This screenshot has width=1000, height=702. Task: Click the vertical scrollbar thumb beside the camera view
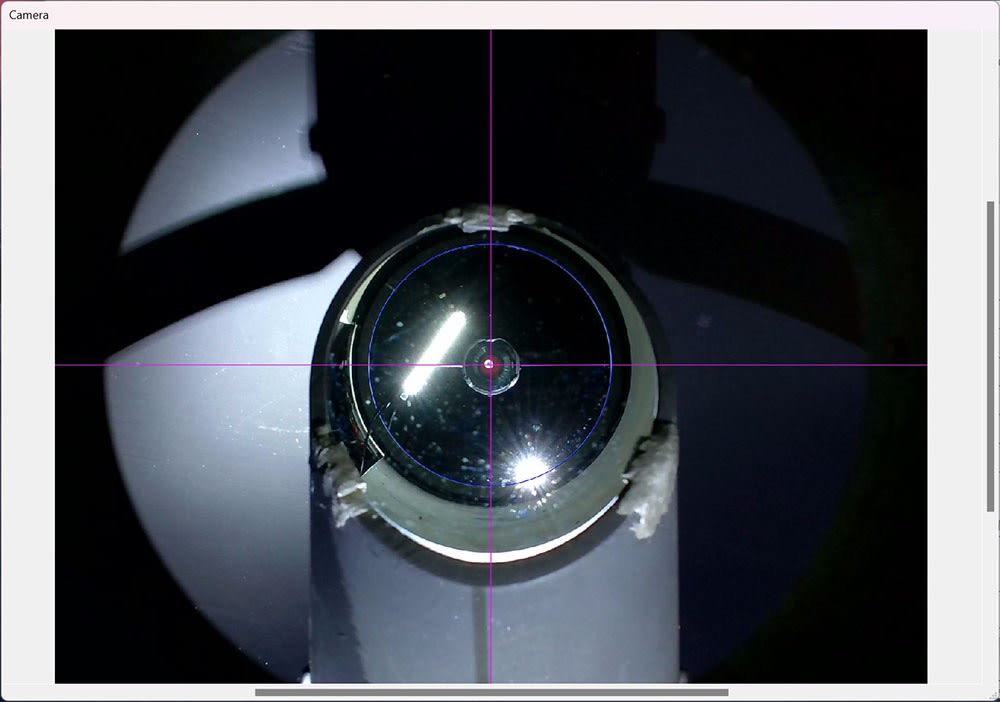coord(990,356)
